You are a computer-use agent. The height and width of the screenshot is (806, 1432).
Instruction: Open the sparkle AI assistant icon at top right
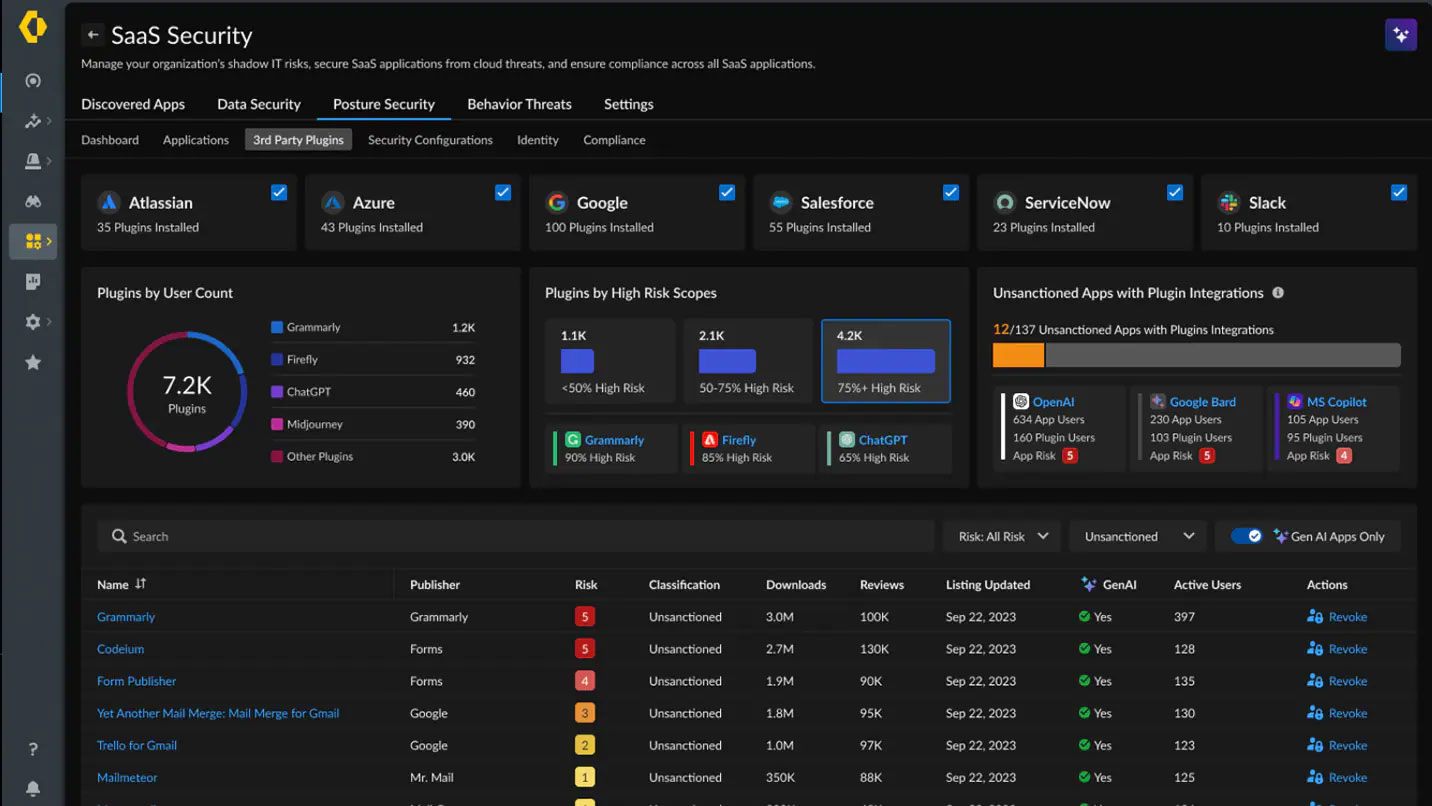pyautogui.click(x=1400, y=34)
